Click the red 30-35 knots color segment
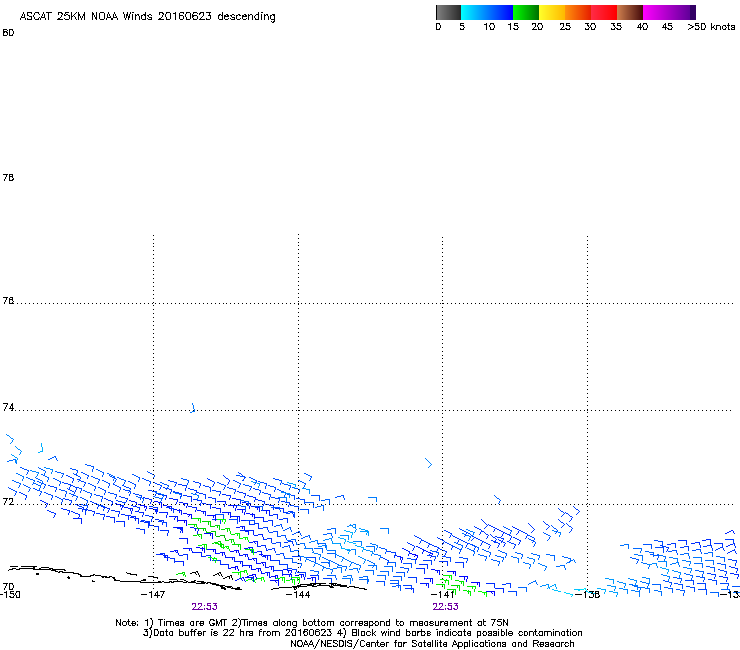The height and width of the screenshot is (650, 740). tap(604, 12)
